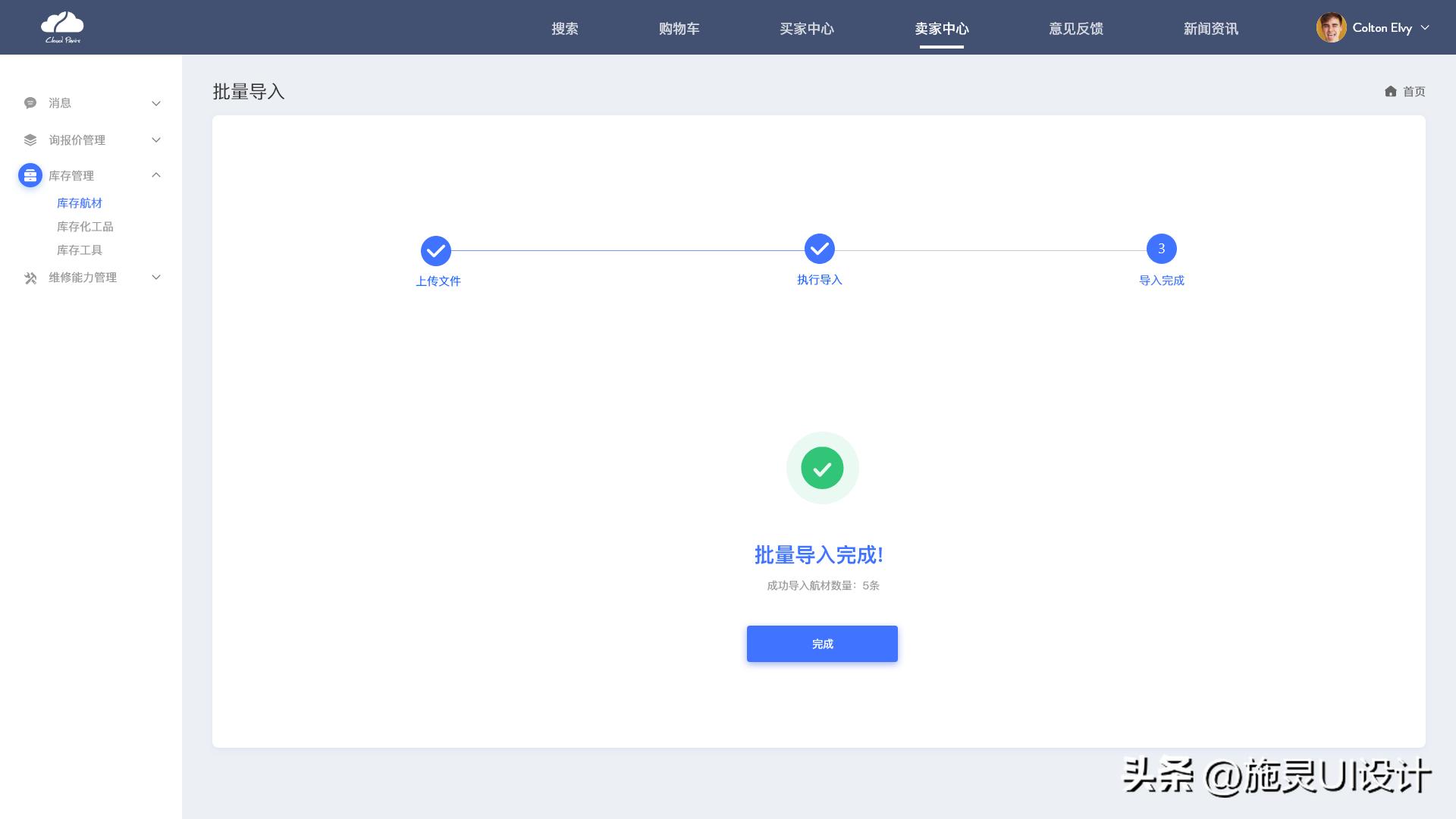
Task: Click the blue inventory icon beside 库存管理
Action: point(30,175)
